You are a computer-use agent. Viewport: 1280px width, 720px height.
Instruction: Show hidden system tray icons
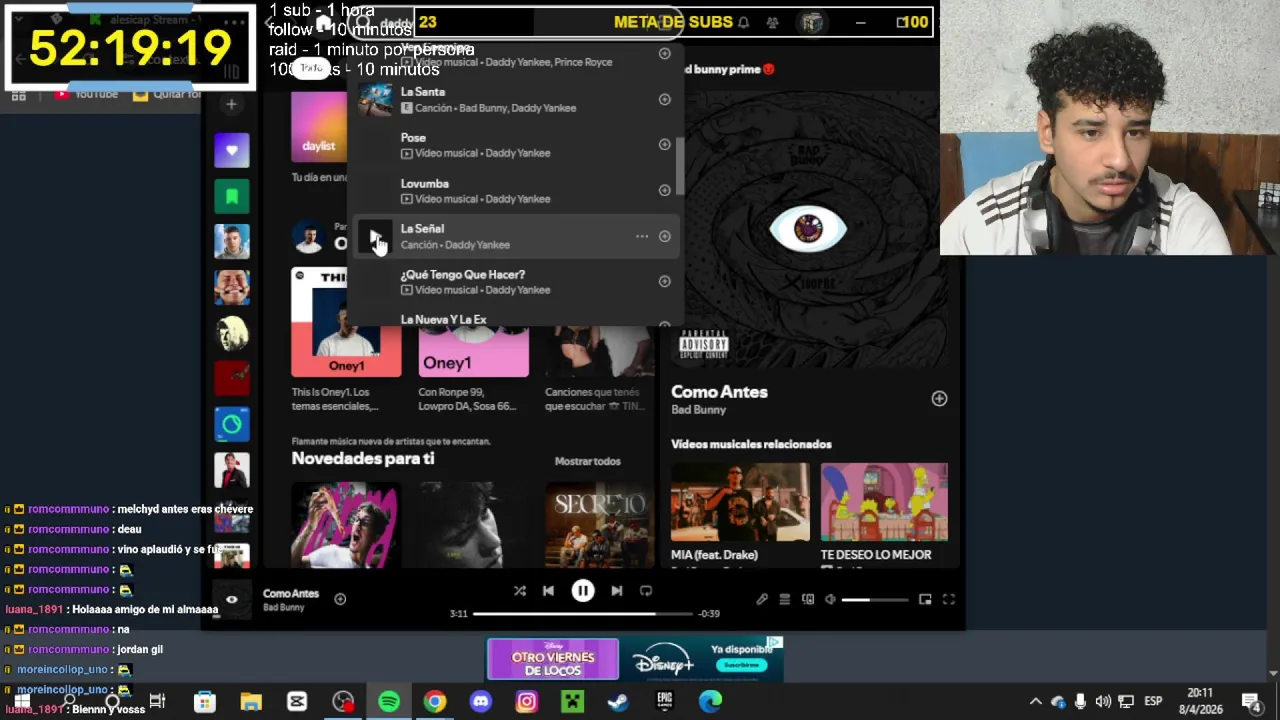[x=1036, y=701]
